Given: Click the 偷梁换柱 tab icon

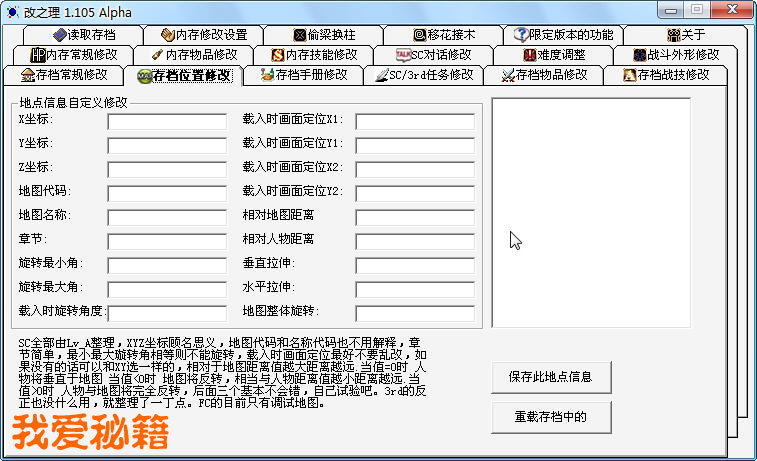Looking at the screenshot, I should tap(300, 35).
